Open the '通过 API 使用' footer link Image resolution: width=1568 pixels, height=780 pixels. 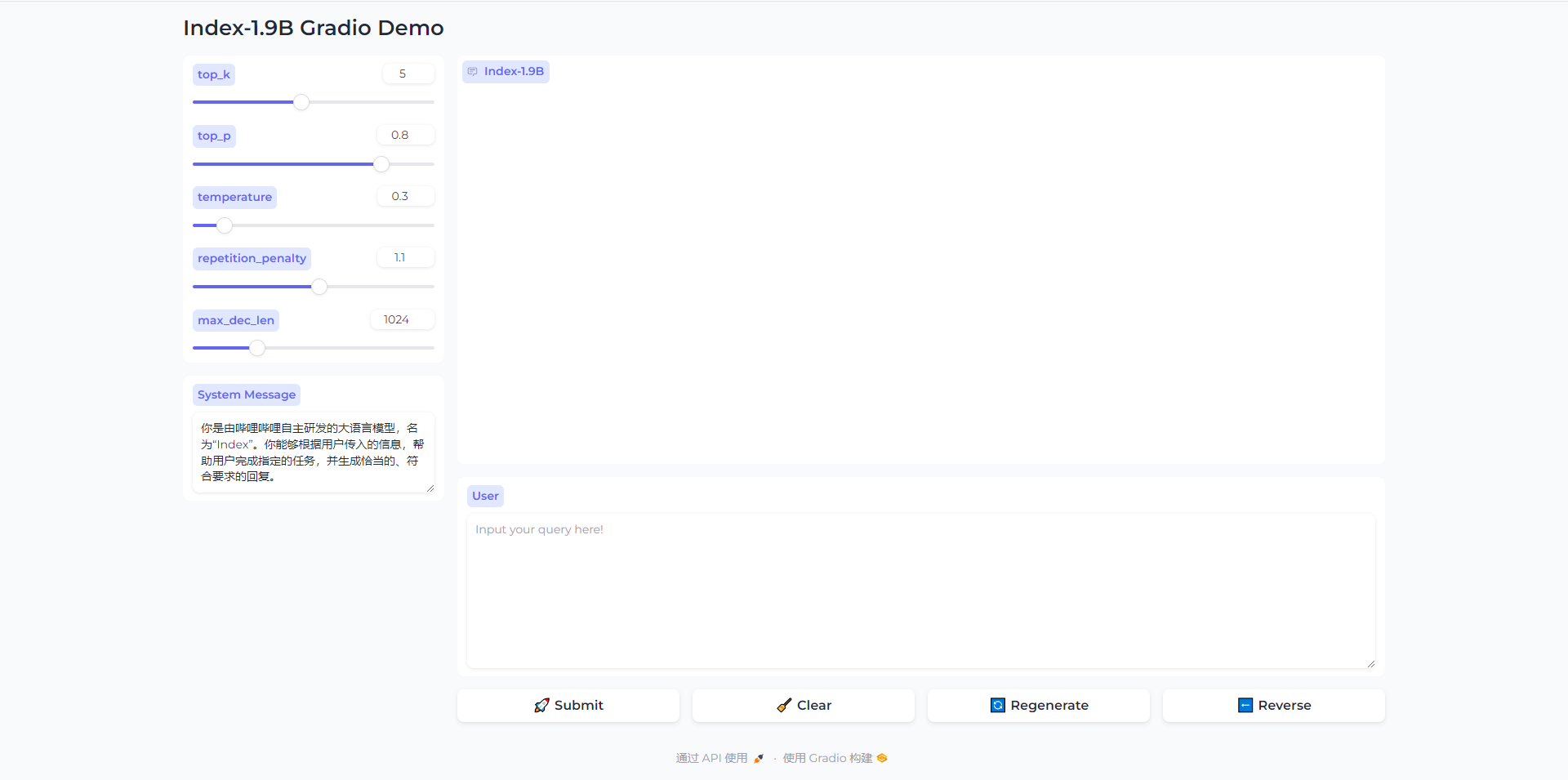[x=719, y=758]
